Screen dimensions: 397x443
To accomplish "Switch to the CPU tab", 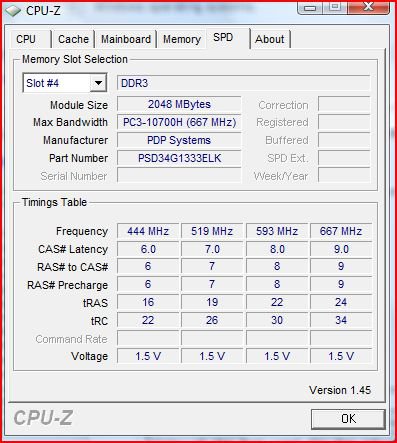I will click(26, 39).
